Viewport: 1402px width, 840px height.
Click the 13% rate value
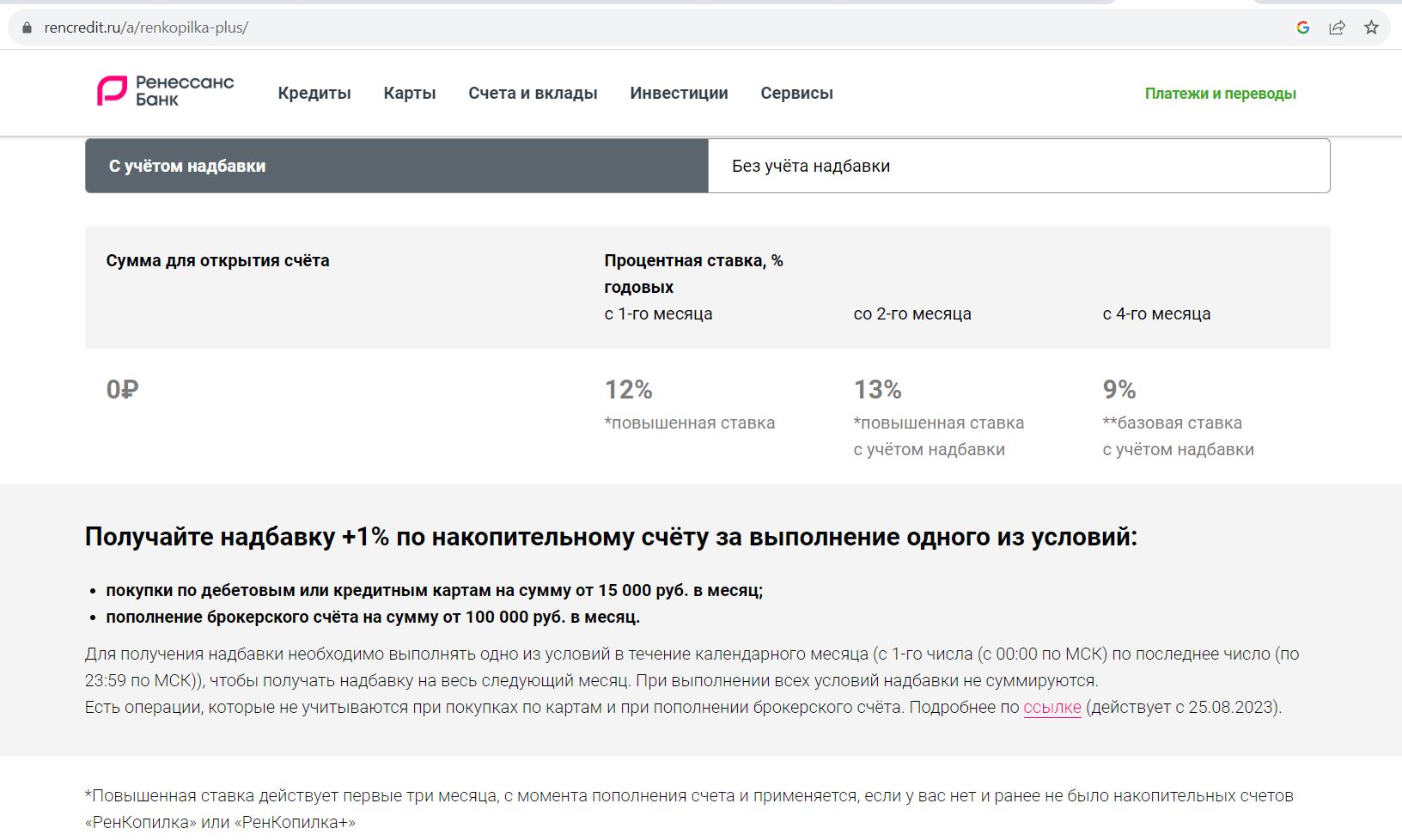point(878,390)
